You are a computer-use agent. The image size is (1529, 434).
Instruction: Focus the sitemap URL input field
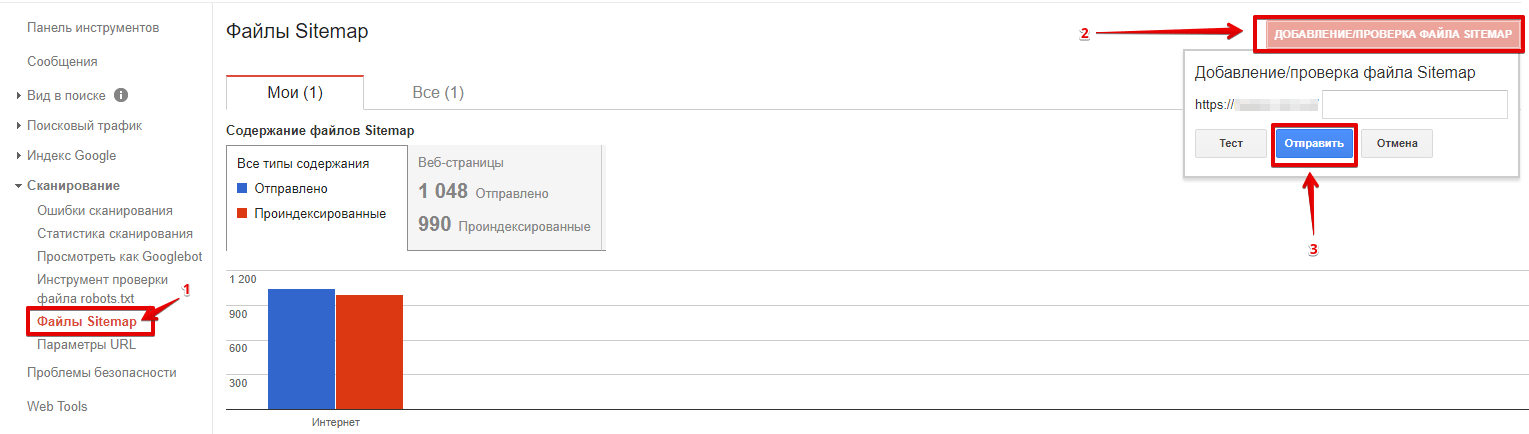[1414, 105]
